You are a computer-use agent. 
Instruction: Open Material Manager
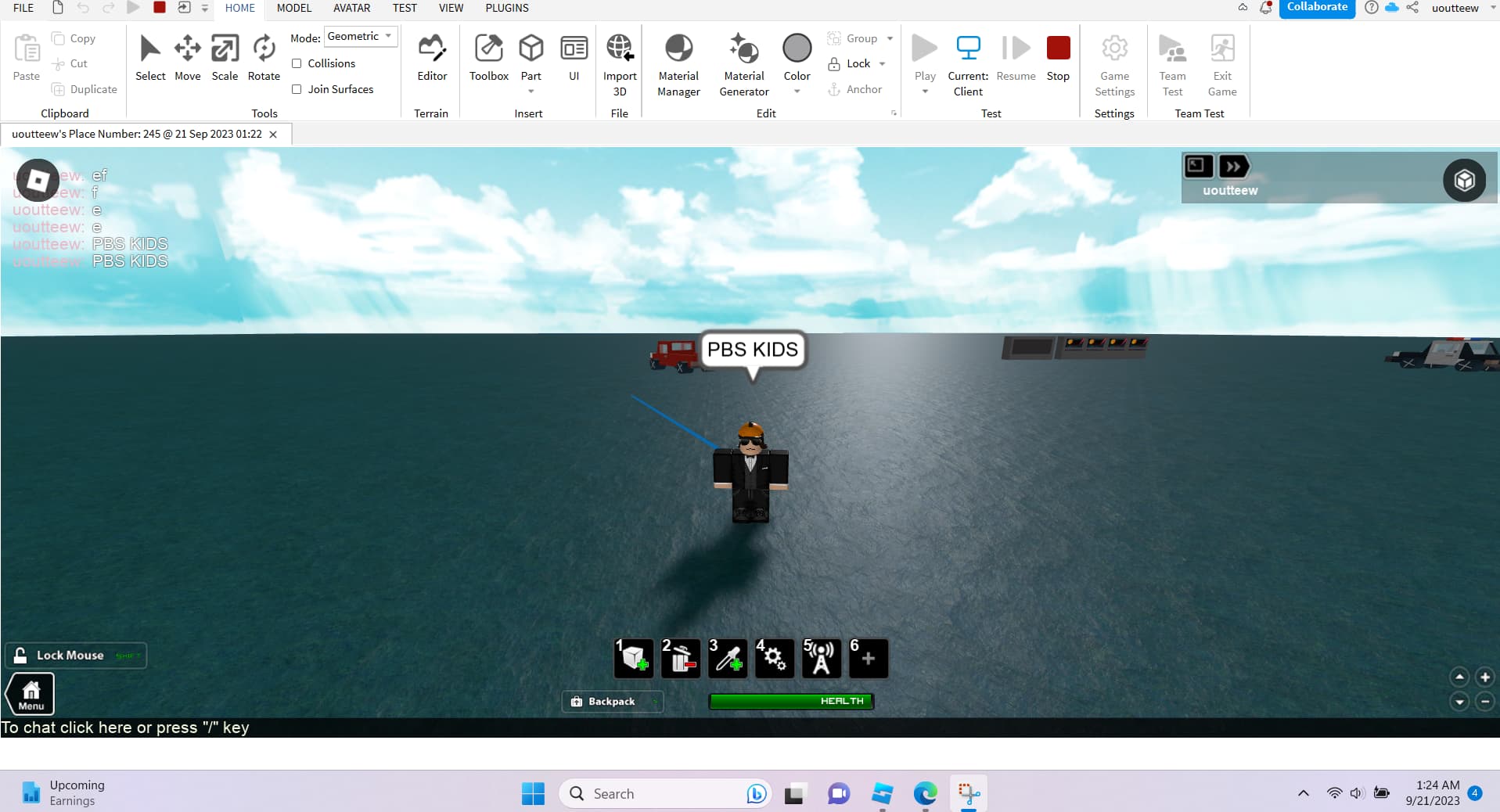tap(678, 65)
